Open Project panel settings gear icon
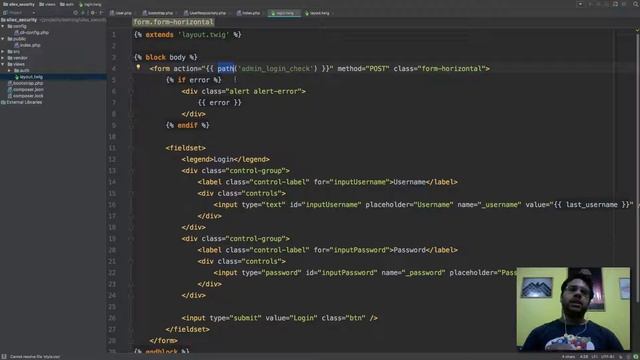This screenshot has width=640, height=360. click(x=93, y=13)
